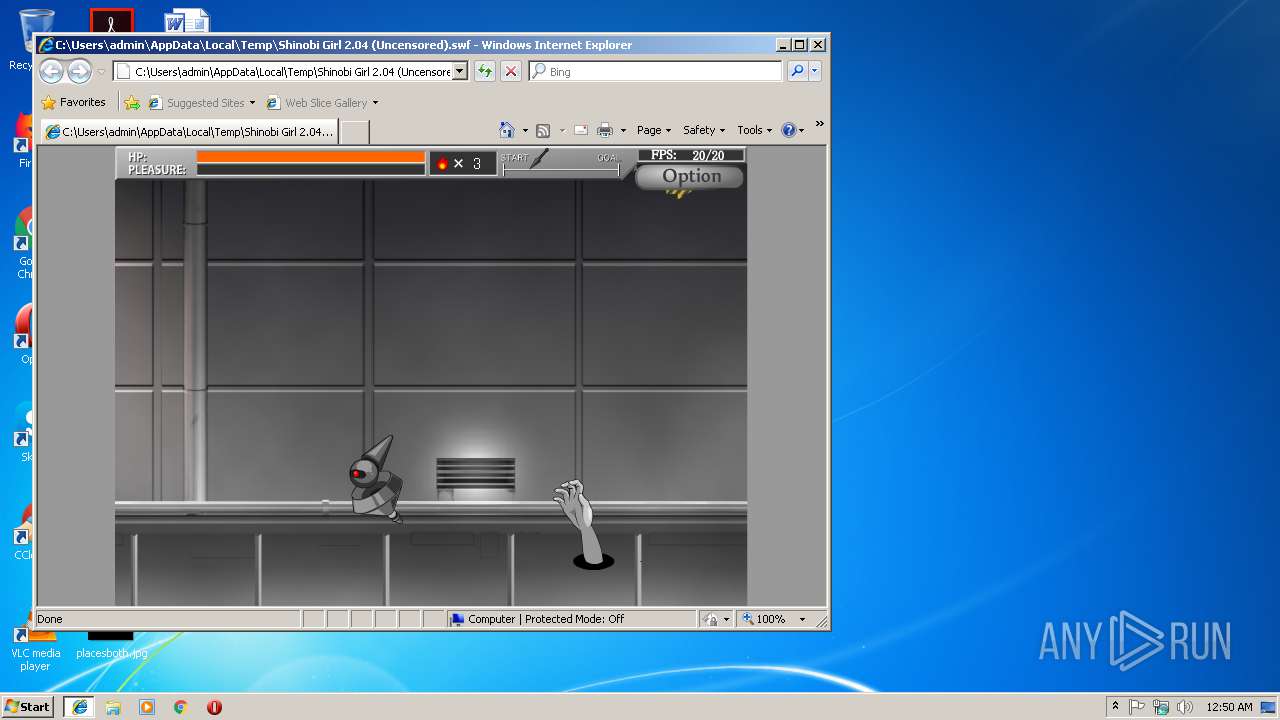Screen dimensions: 1280x720
Task: Click the Print icon
Action: pyautogui.click(x=605, y=130)
